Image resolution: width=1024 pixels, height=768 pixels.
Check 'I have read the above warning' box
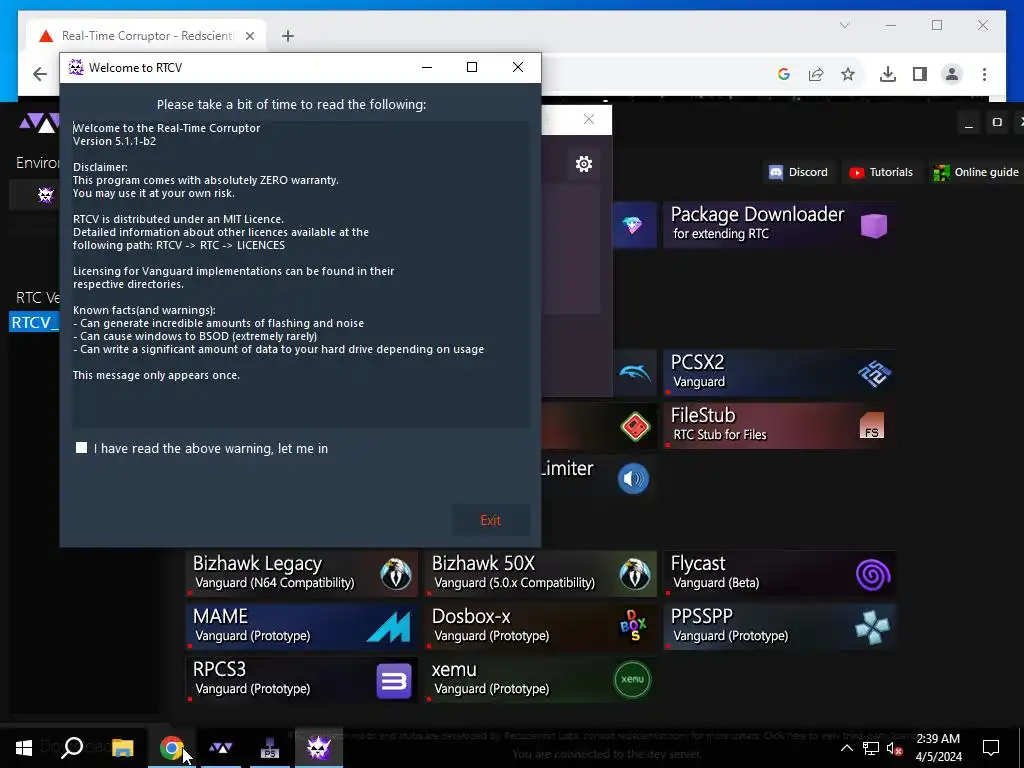[x=82, y=447]
